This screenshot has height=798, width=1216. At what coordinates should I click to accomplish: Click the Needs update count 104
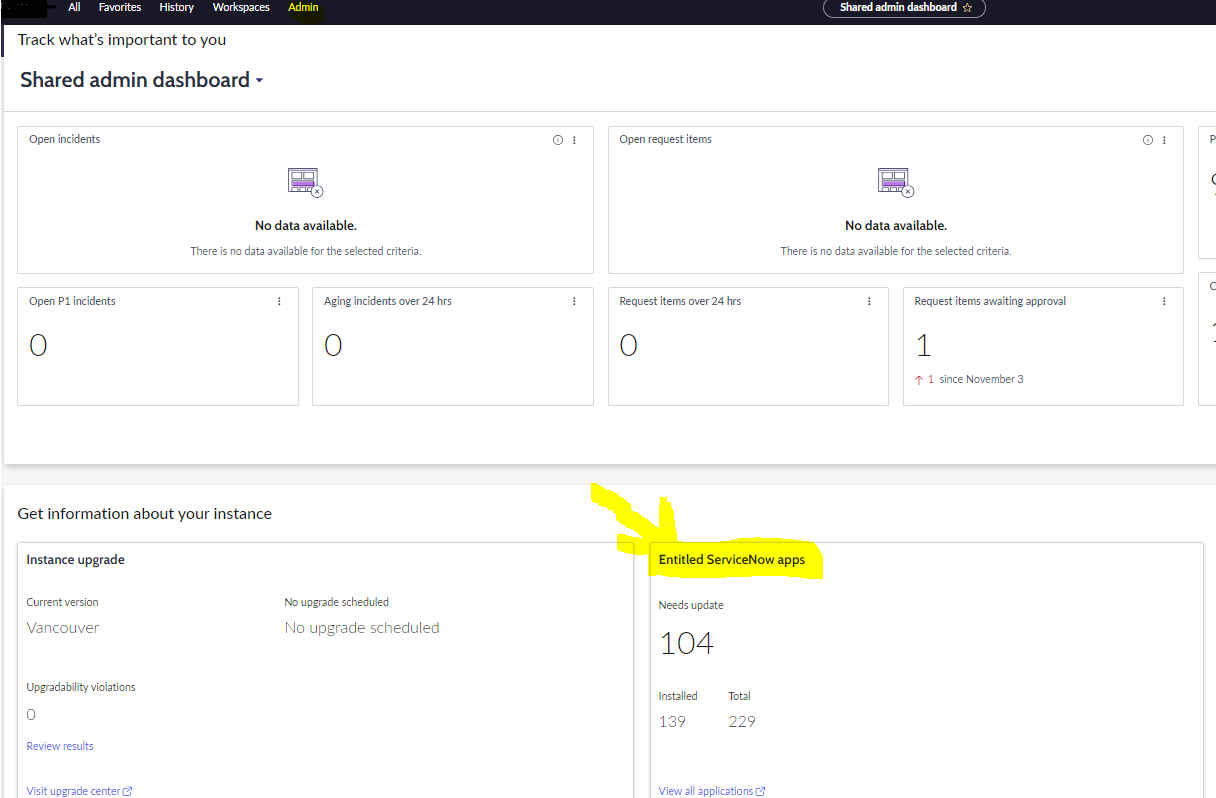(x=686, y=643)
